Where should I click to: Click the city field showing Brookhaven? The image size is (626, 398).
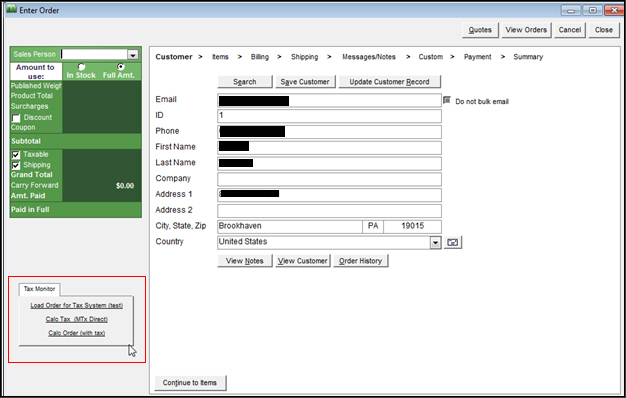290,226
